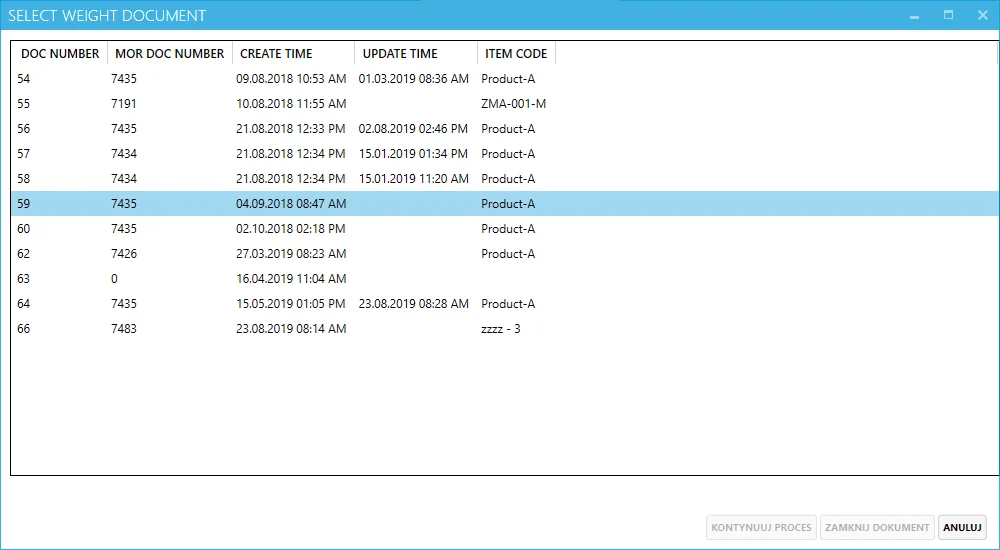Click update time 01.03.2019 08:36 AM

click(414, 79)
